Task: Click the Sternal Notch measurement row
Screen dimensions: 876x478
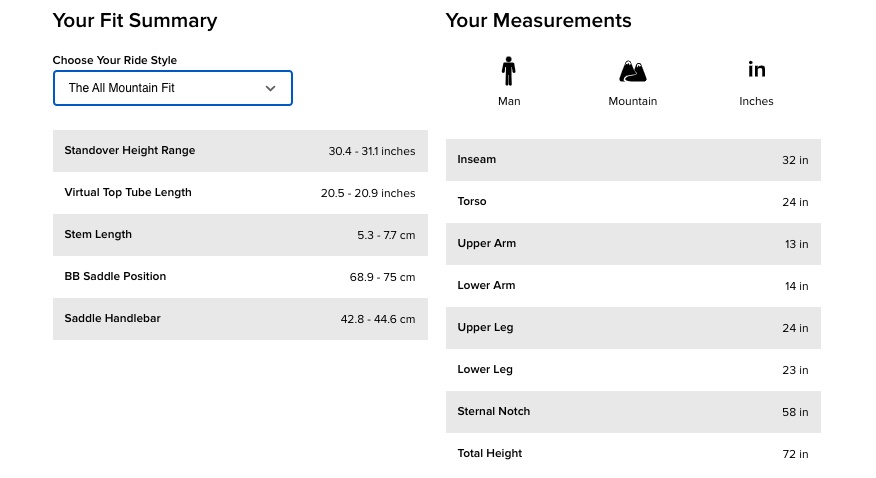Action: click(633, 412)
